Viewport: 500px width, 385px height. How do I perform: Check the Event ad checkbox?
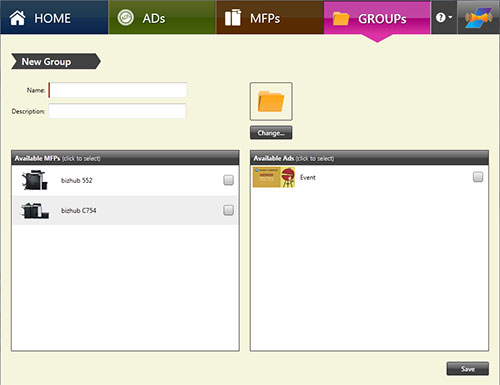(478, 177)
